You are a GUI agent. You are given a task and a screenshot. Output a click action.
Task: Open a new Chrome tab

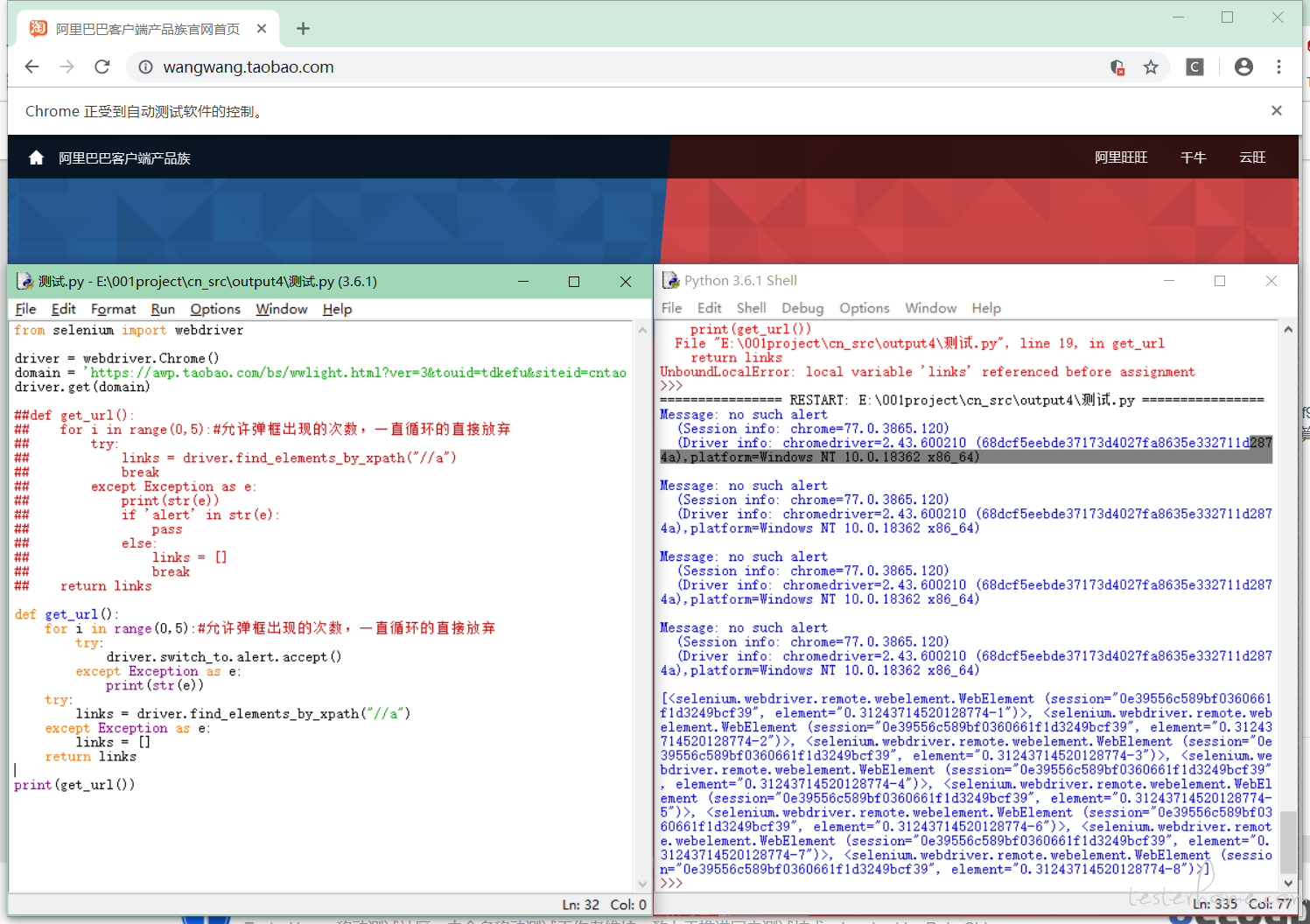(303, 29)
